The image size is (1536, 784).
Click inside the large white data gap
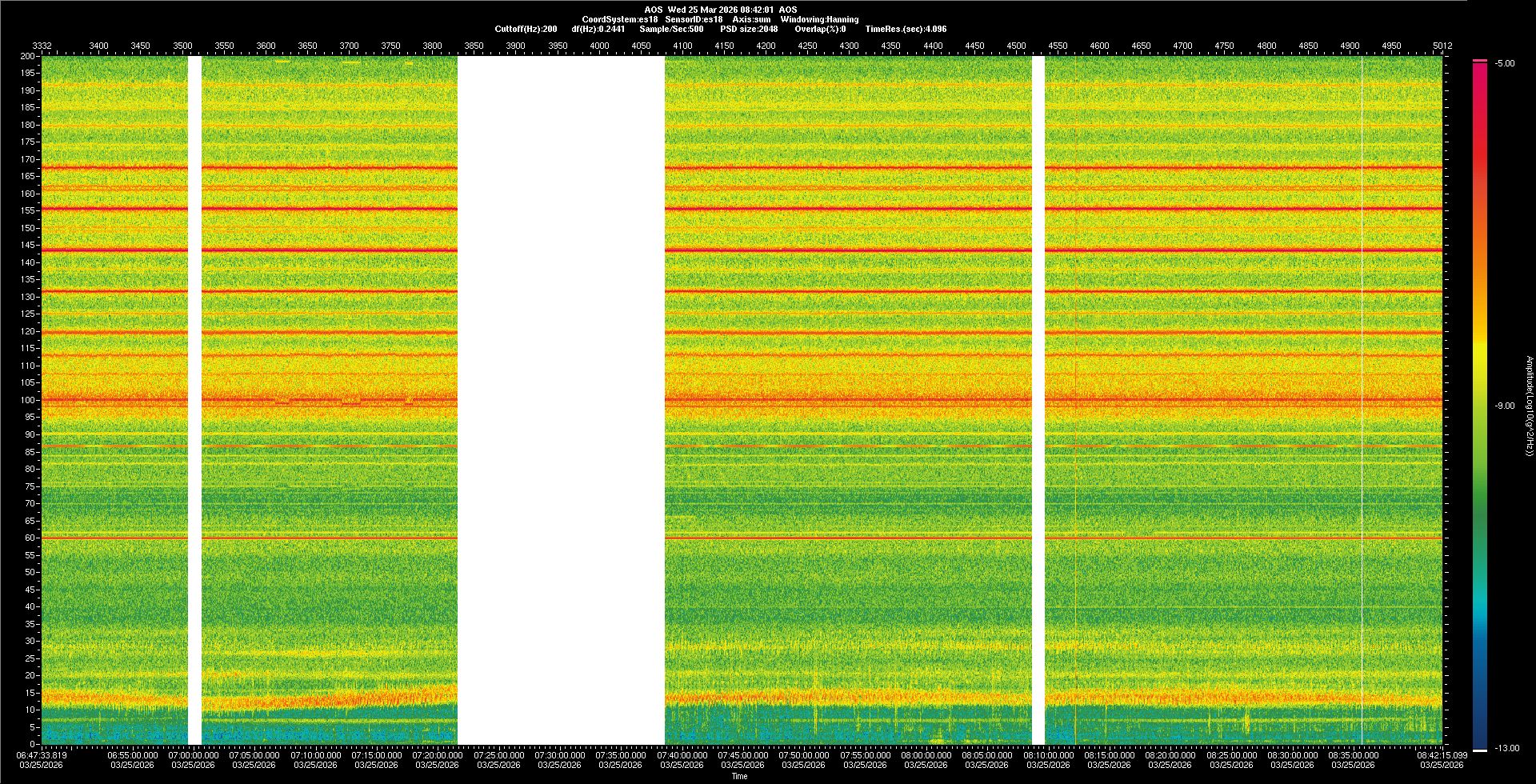560,400
